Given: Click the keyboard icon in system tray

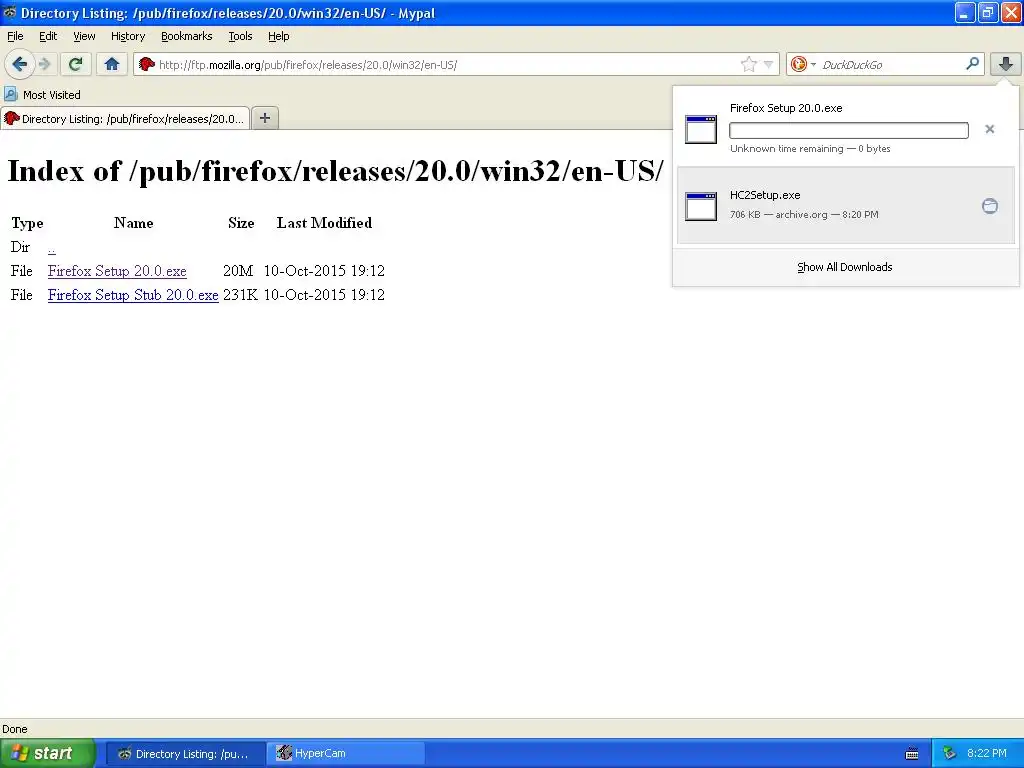Looking at the screenshot, I should tap(912, 754).
